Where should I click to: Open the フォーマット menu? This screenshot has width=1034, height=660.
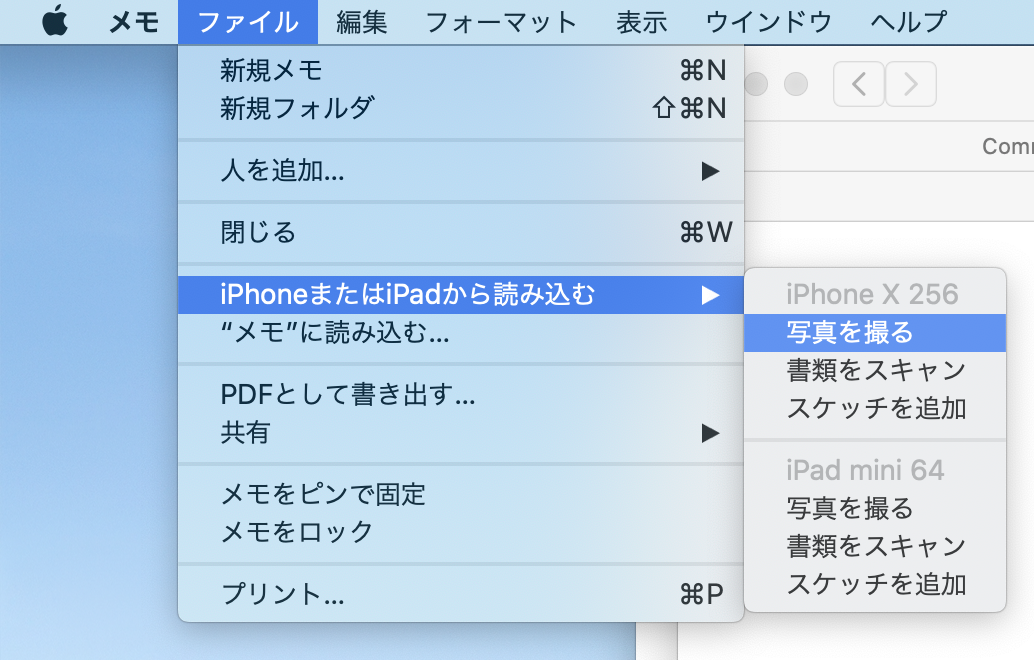(501, 22)
